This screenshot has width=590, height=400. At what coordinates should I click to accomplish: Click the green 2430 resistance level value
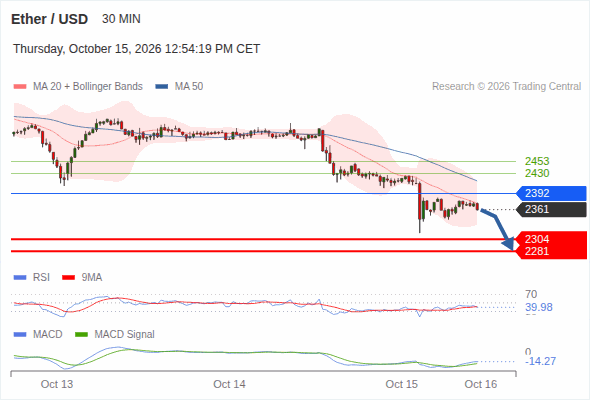[x=537, y=173]
